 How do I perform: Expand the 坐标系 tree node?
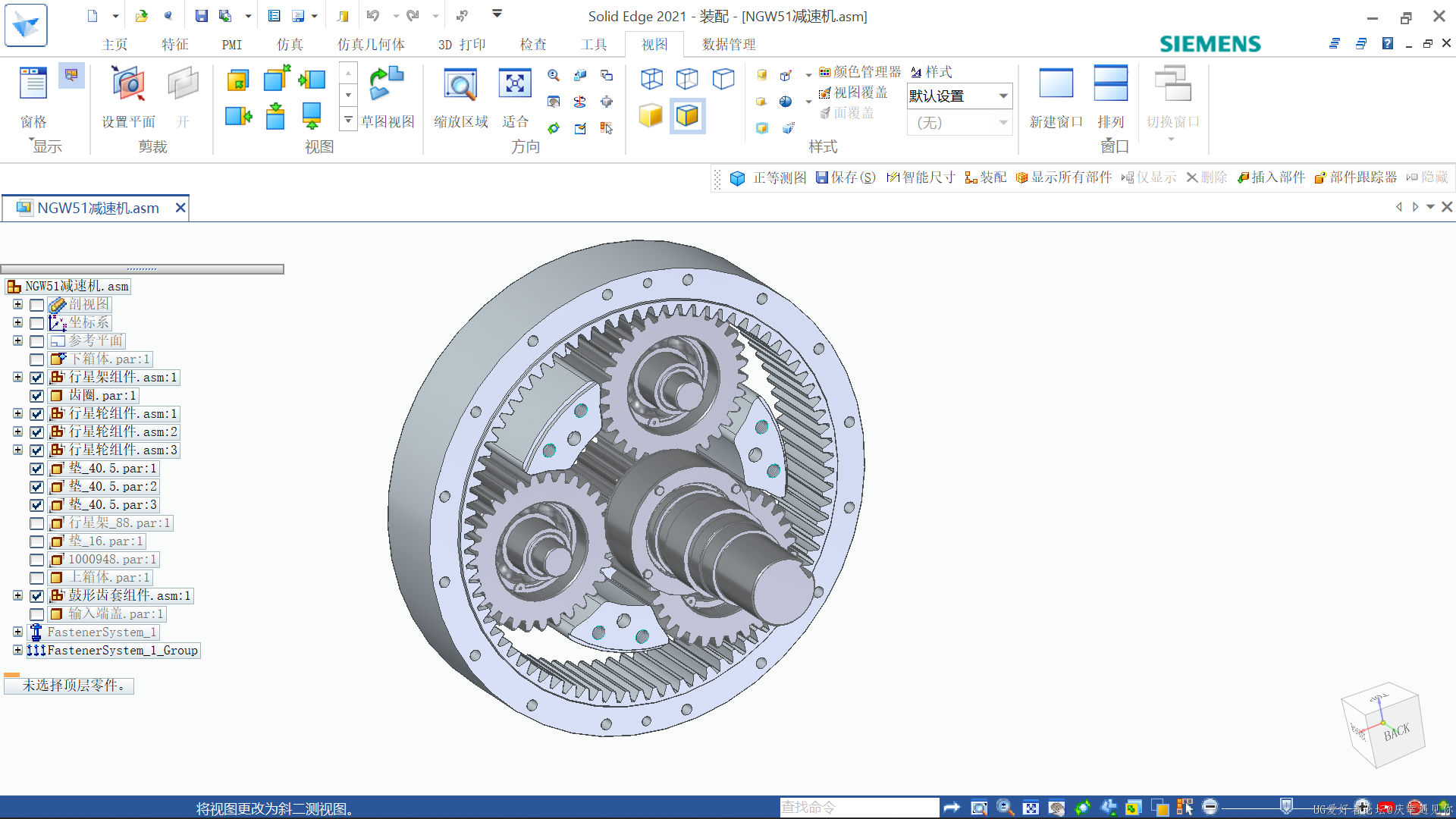(17, 322)
